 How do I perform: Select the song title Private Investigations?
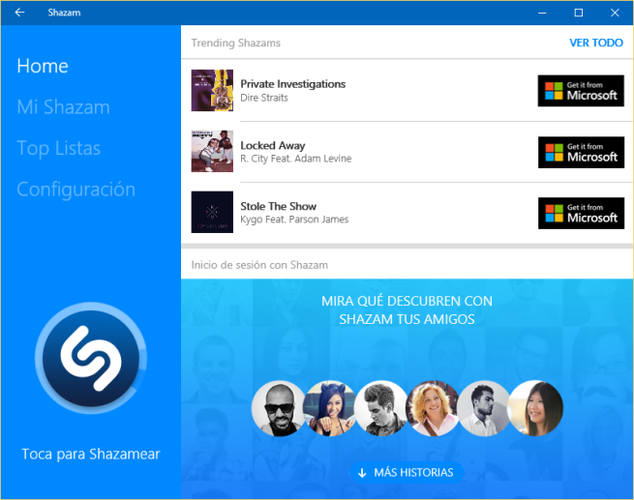click(293, 84)
